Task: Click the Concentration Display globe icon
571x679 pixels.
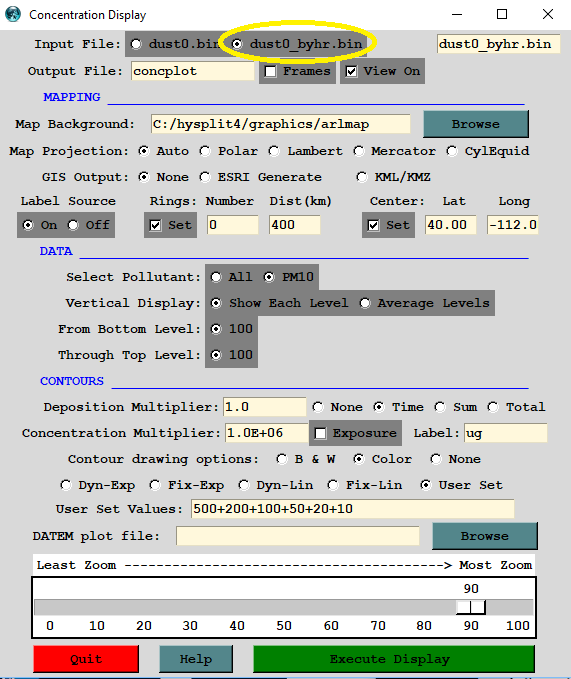Action: click(x=13, y=14)
